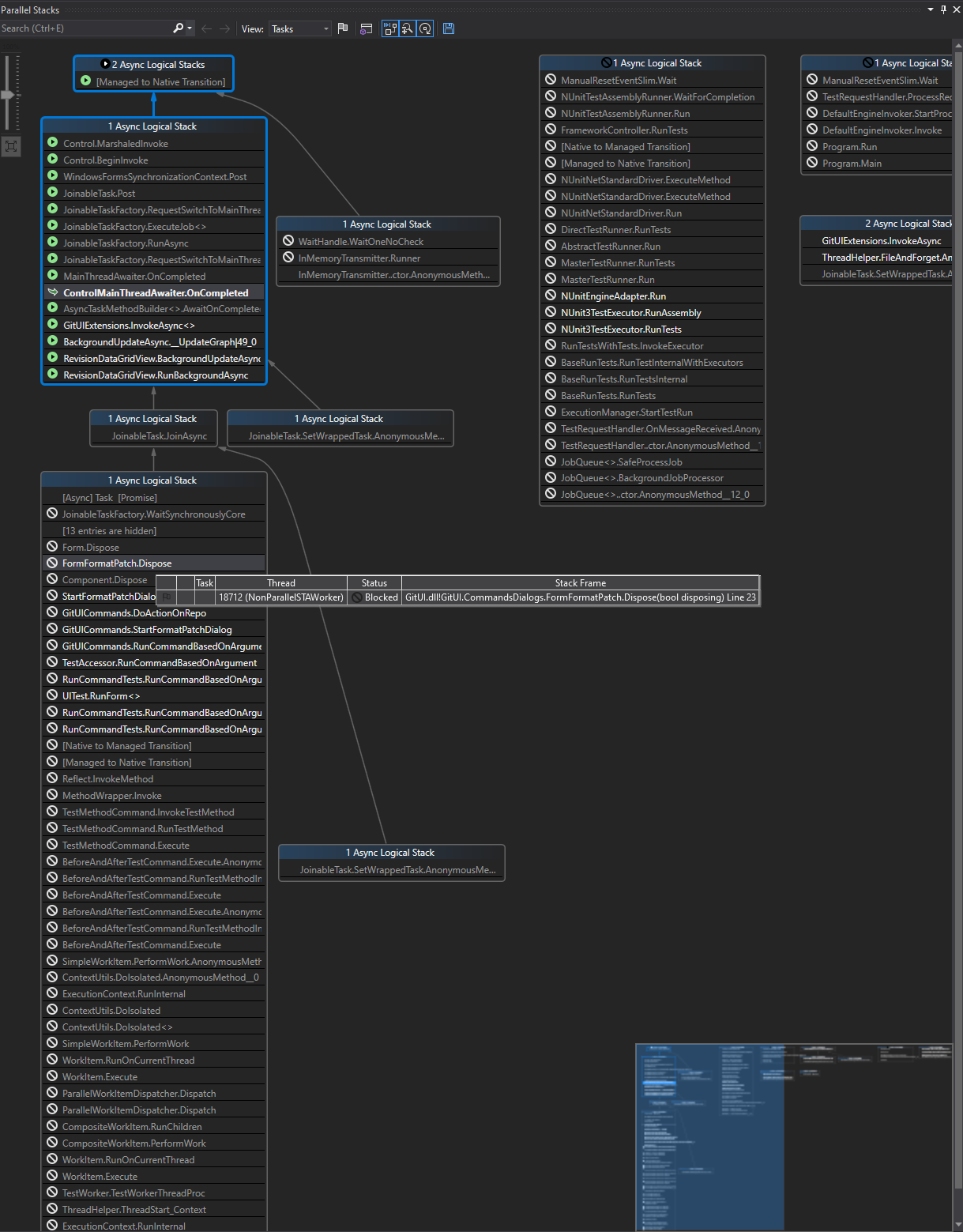963x1232 pixels.
Task: Click blocked icon beside FrameworkController.RunTests
Action: point(551,130)
